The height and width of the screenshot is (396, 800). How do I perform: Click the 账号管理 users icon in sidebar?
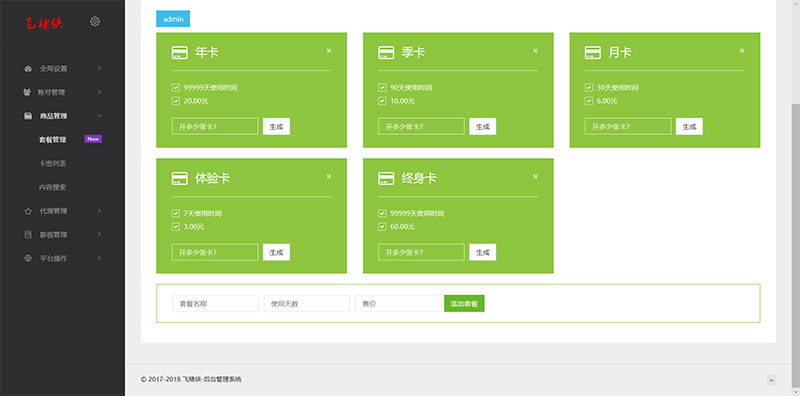(x=28, y=92)
